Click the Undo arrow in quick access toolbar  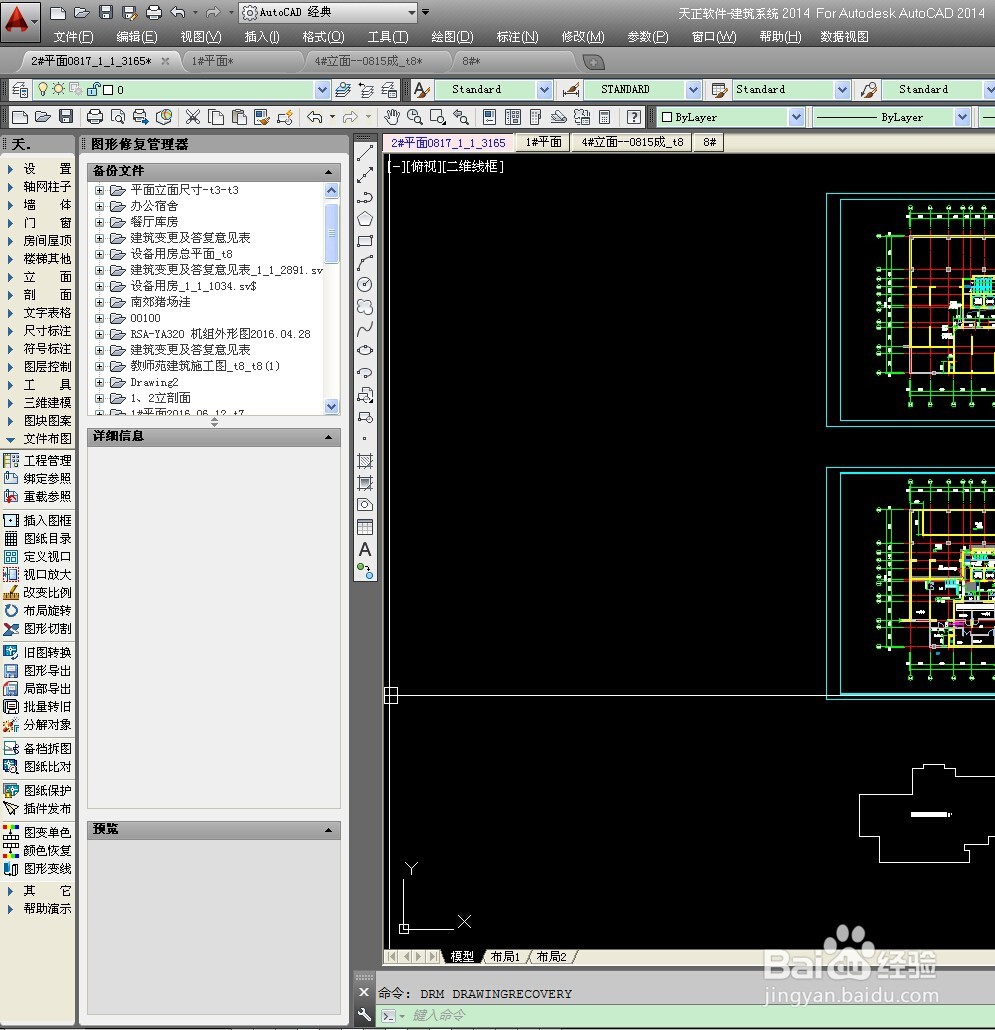[177, 12]
